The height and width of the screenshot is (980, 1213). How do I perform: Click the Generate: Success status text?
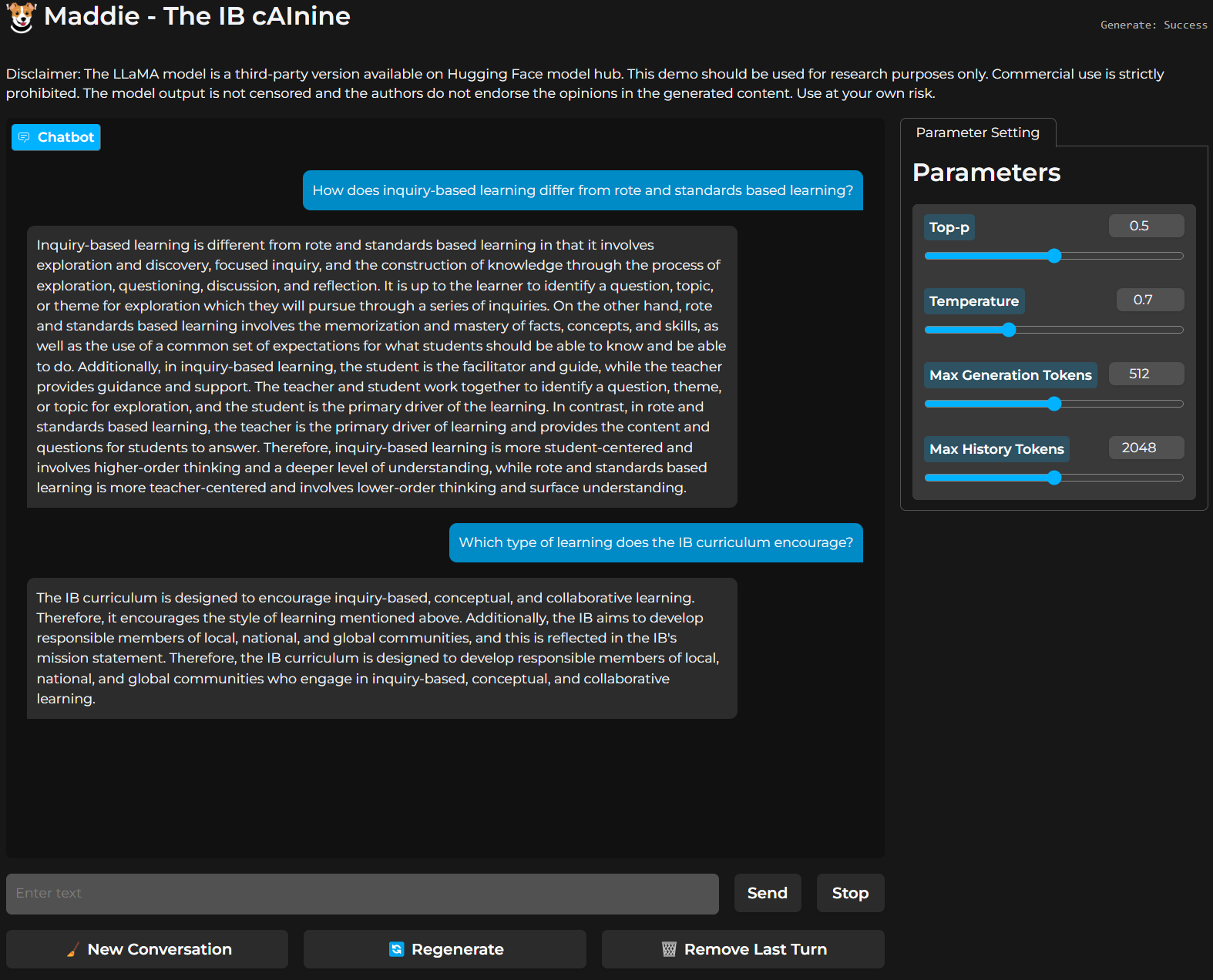point(1154,25)
